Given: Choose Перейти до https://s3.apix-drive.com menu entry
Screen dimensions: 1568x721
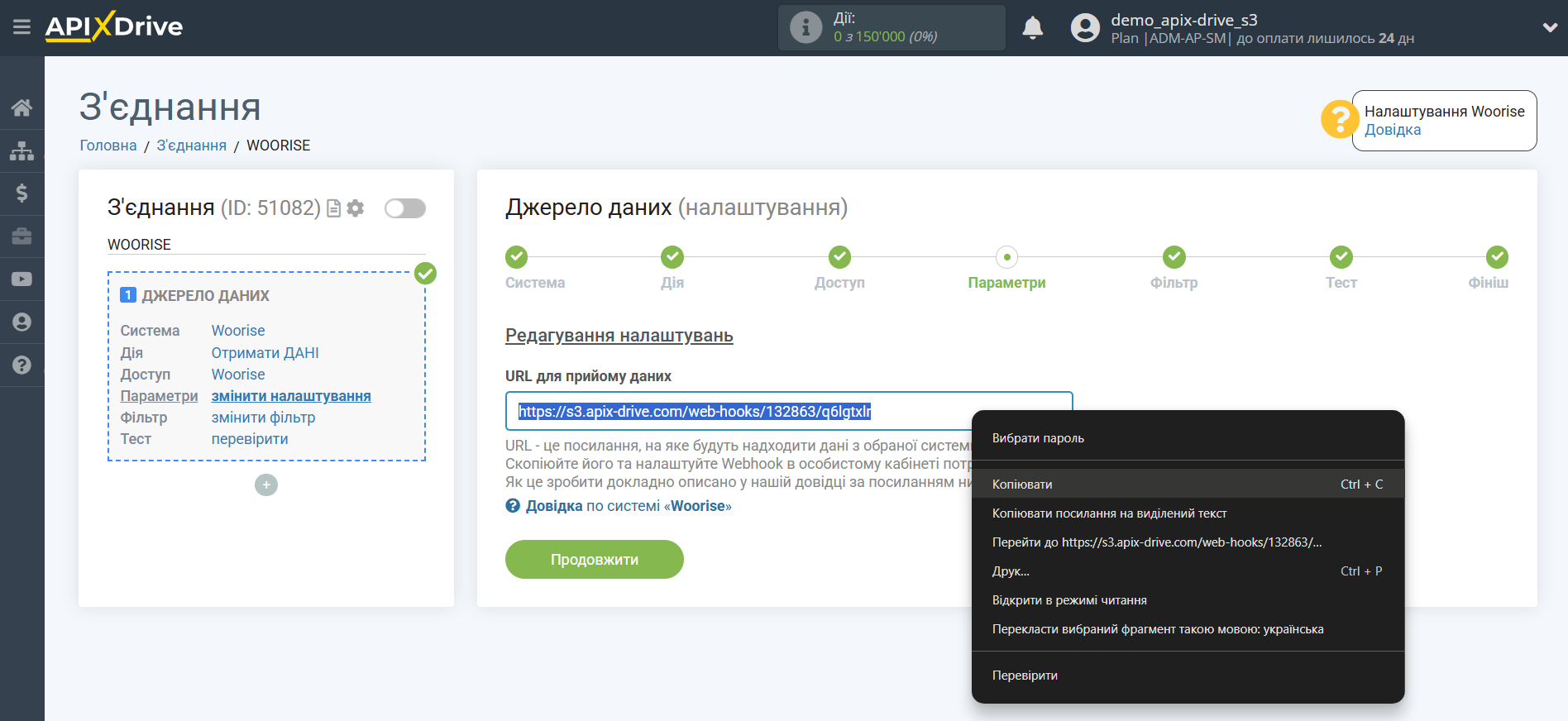Looking at the screenshot, I should pos(1188,542).
